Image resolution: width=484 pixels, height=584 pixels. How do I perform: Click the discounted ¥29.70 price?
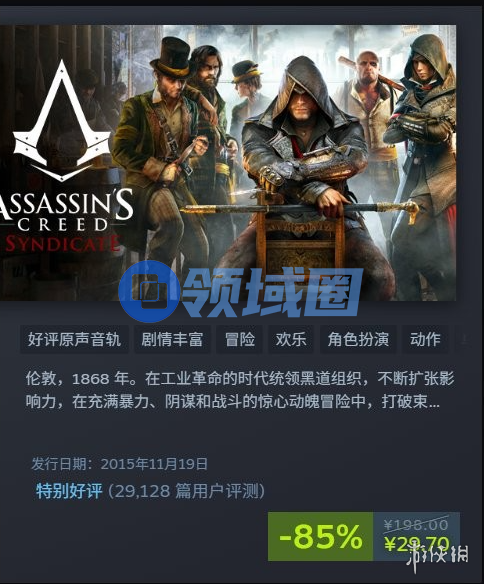coord(417,544)
